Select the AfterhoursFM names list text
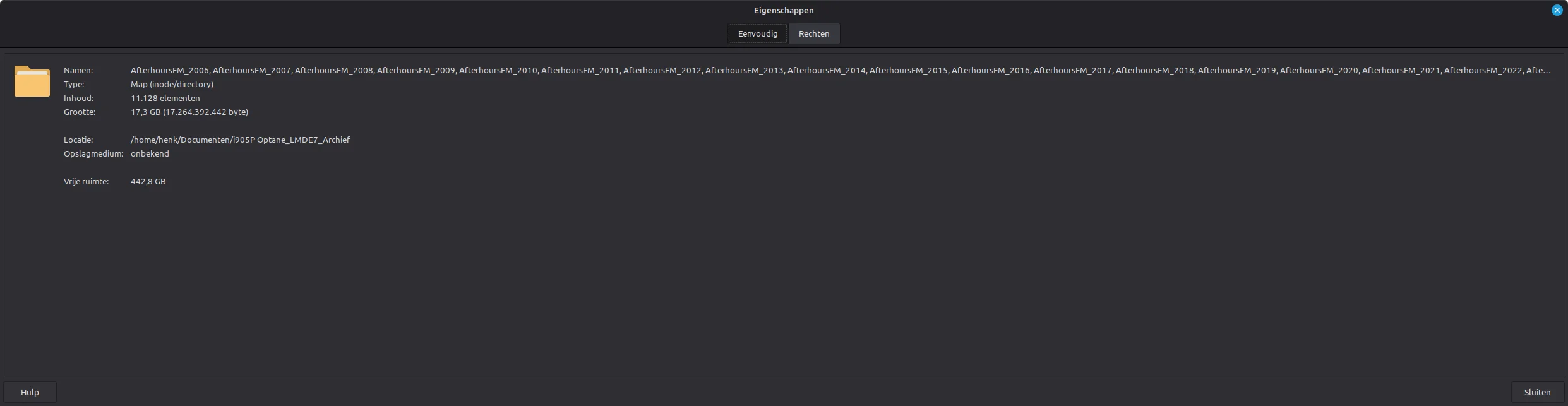The height and width of the screenshot is (406, 1568). pyautogui.click(x=841, y=70)
